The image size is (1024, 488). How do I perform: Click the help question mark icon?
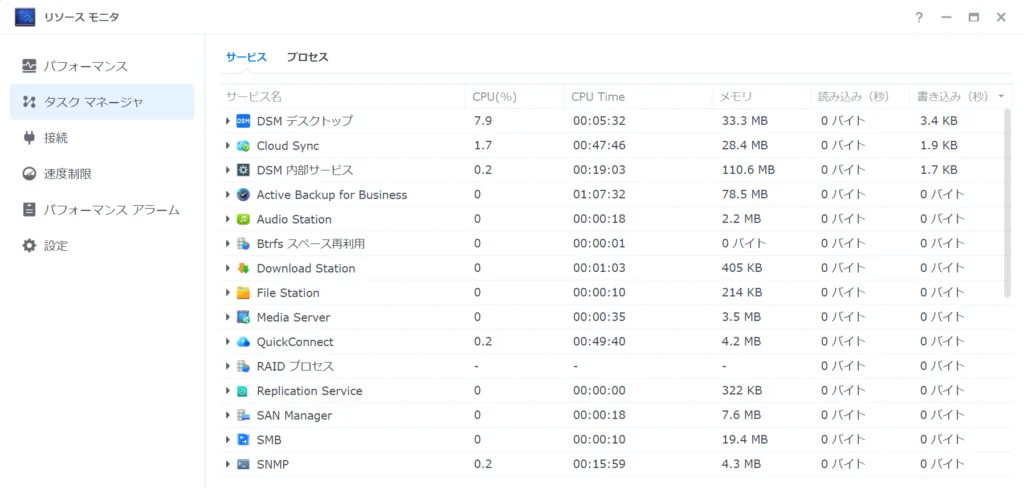coord(919,17)
